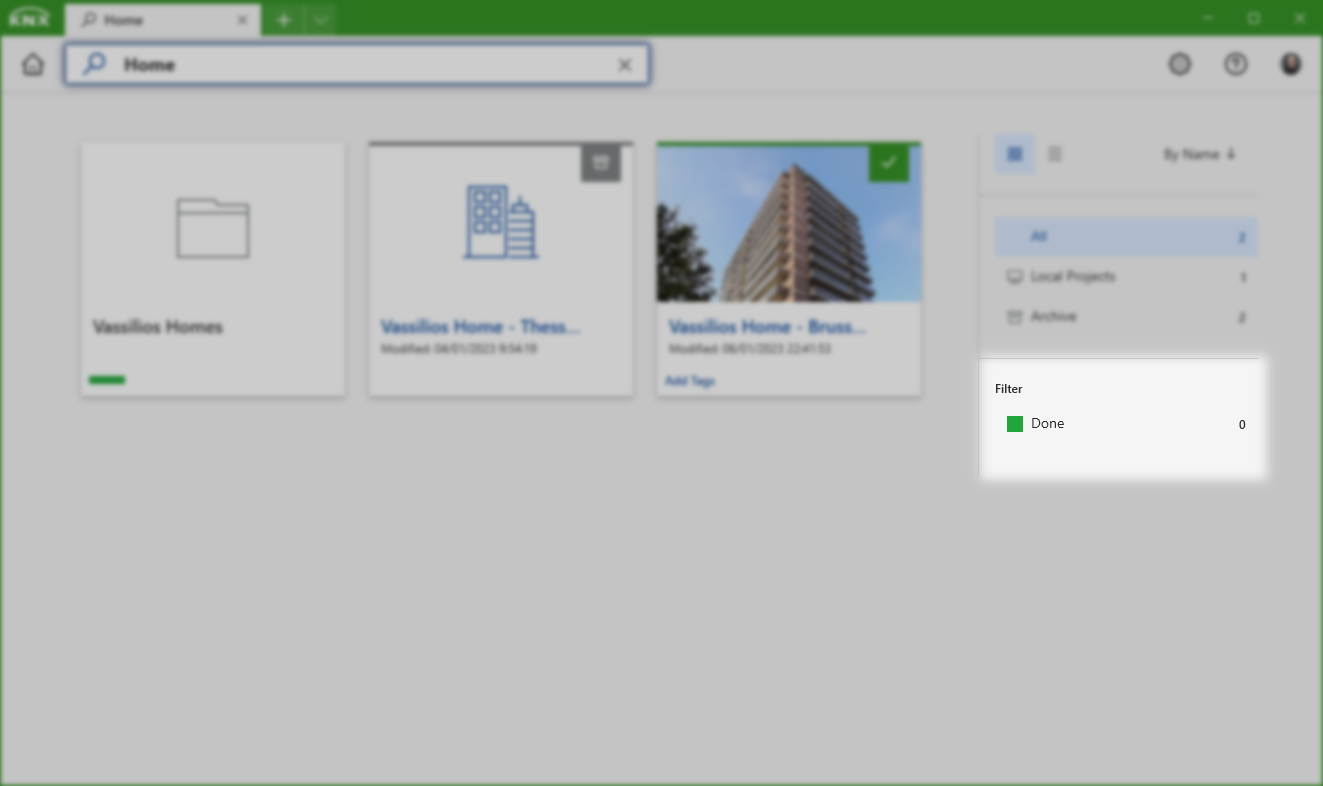Open the By Name sort dropdown
The width and height of the screenshot is (1323, 786).
click(1200, 154)
